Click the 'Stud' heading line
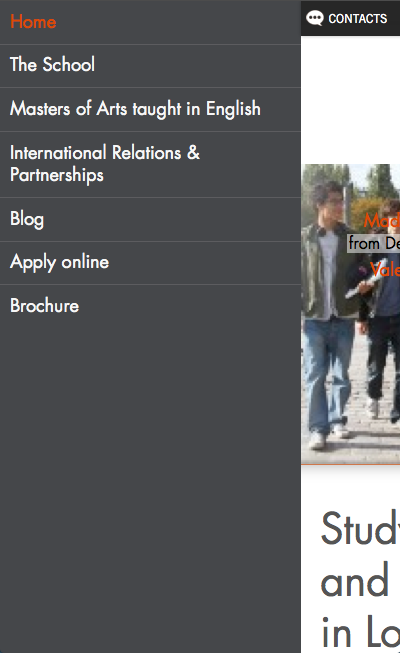Viewport: 400px width, 653px height. (x=360, y=529)
